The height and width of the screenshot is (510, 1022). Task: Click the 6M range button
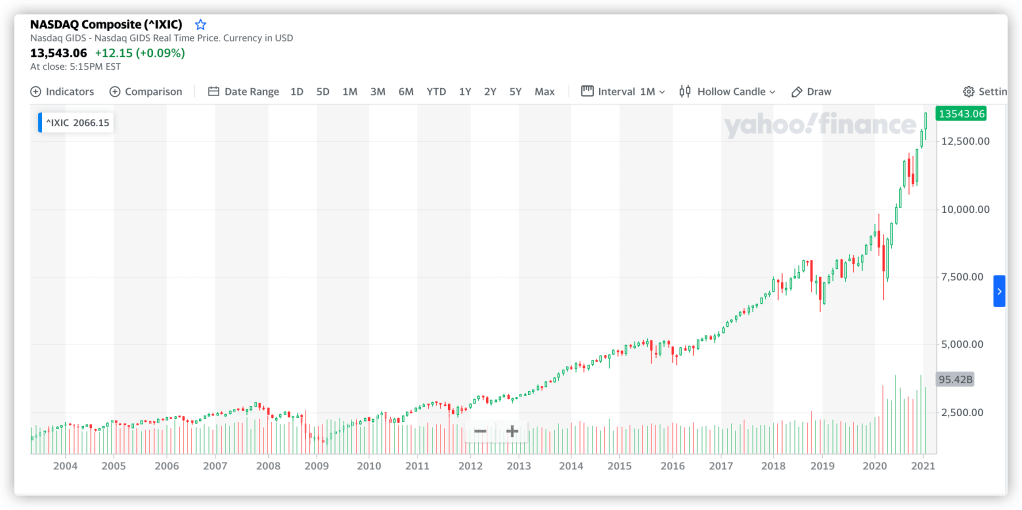[406, 92]
